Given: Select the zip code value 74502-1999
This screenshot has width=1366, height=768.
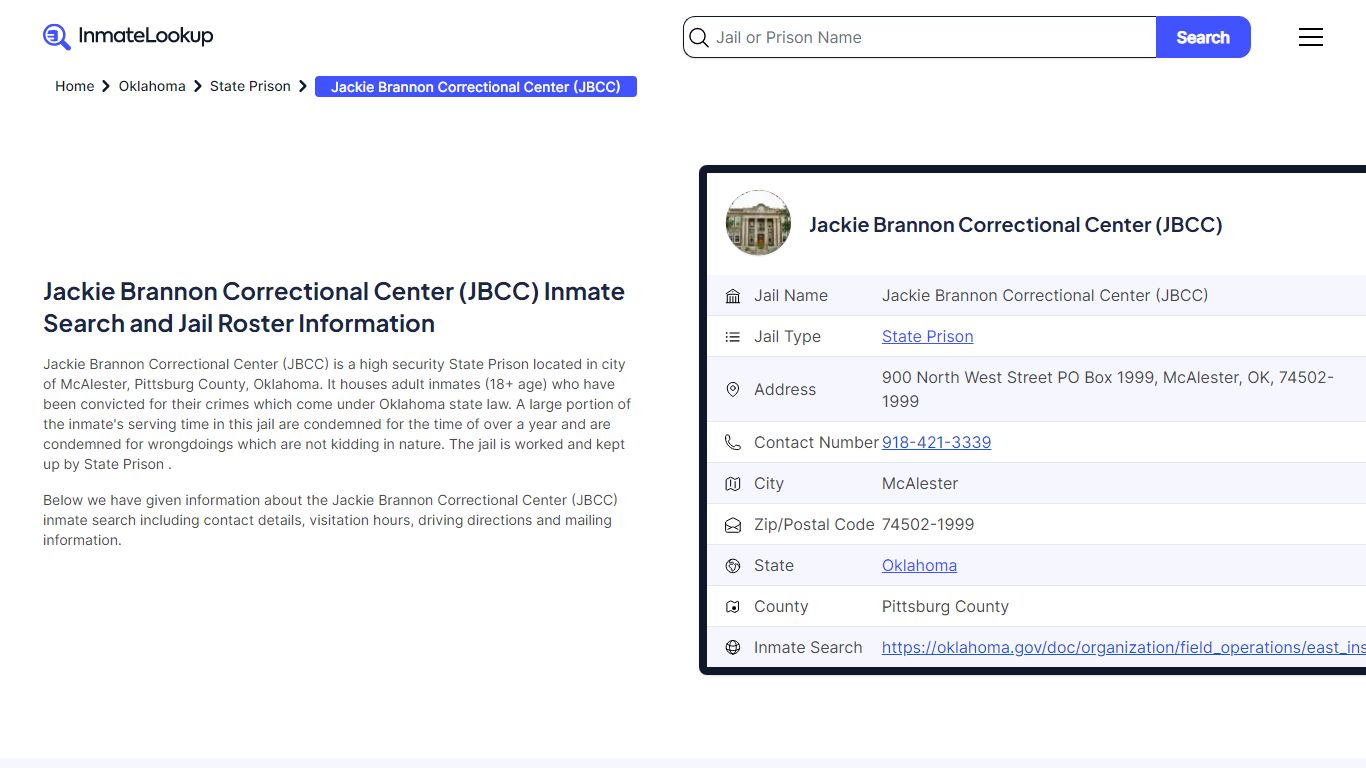Looking at the screenshot, I should (x=928, y=525).
